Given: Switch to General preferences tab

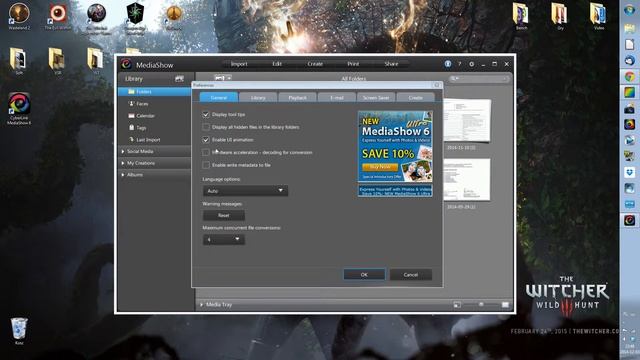Looking at the screenshot, I should click(x=219, y=98).
